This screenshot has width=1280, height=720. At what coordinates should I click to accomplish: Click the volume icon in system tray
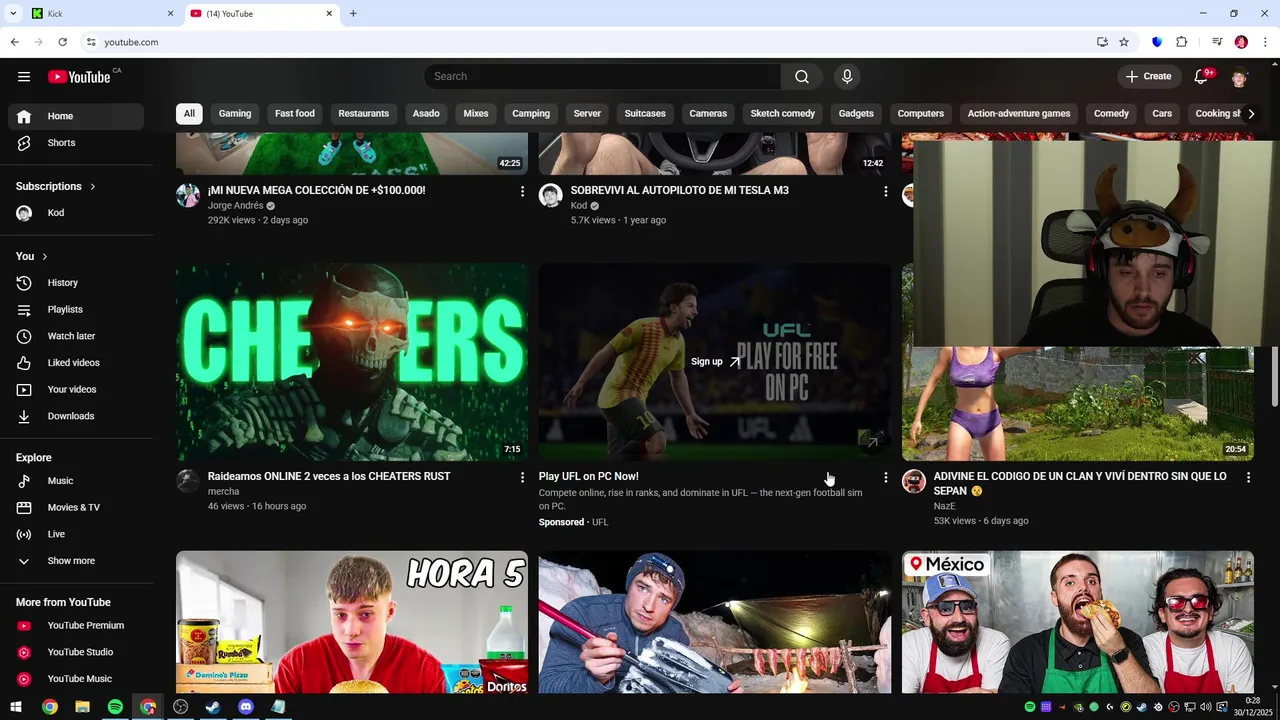pyautogui.click(x=1207, y=707)
